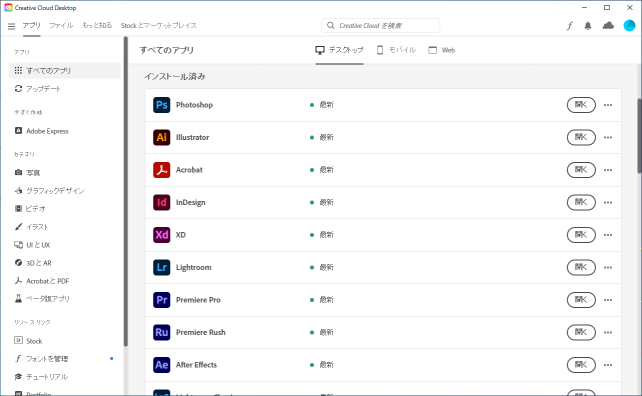The width and height of the screenshot is (642, 396).
Task: Click the Photoshop 最新 status text
Action: (327, 105)
